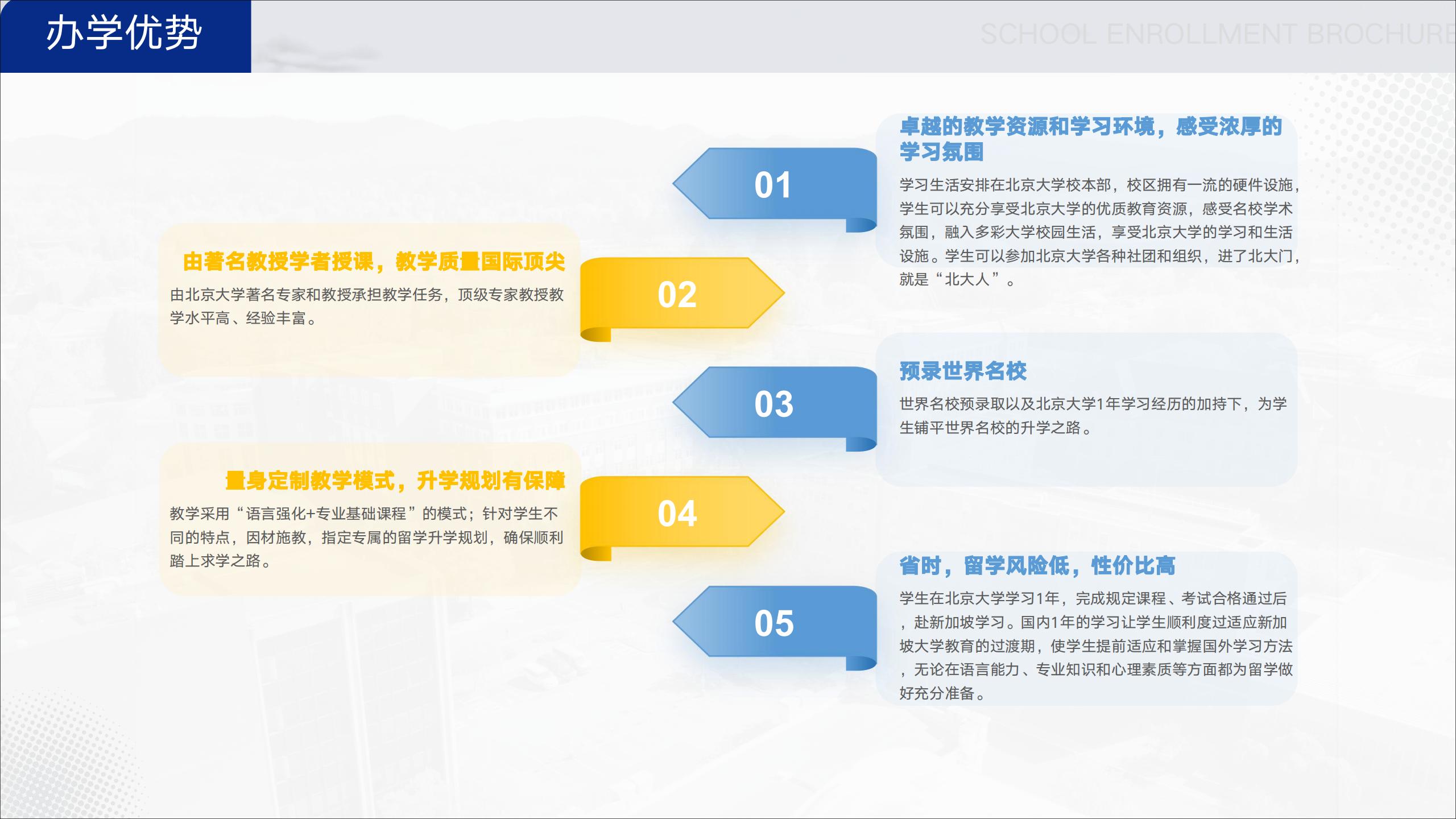1456x819 pixels.
Task: Click the line 就是“北大人”。
Action: click(x=957, y=279)
